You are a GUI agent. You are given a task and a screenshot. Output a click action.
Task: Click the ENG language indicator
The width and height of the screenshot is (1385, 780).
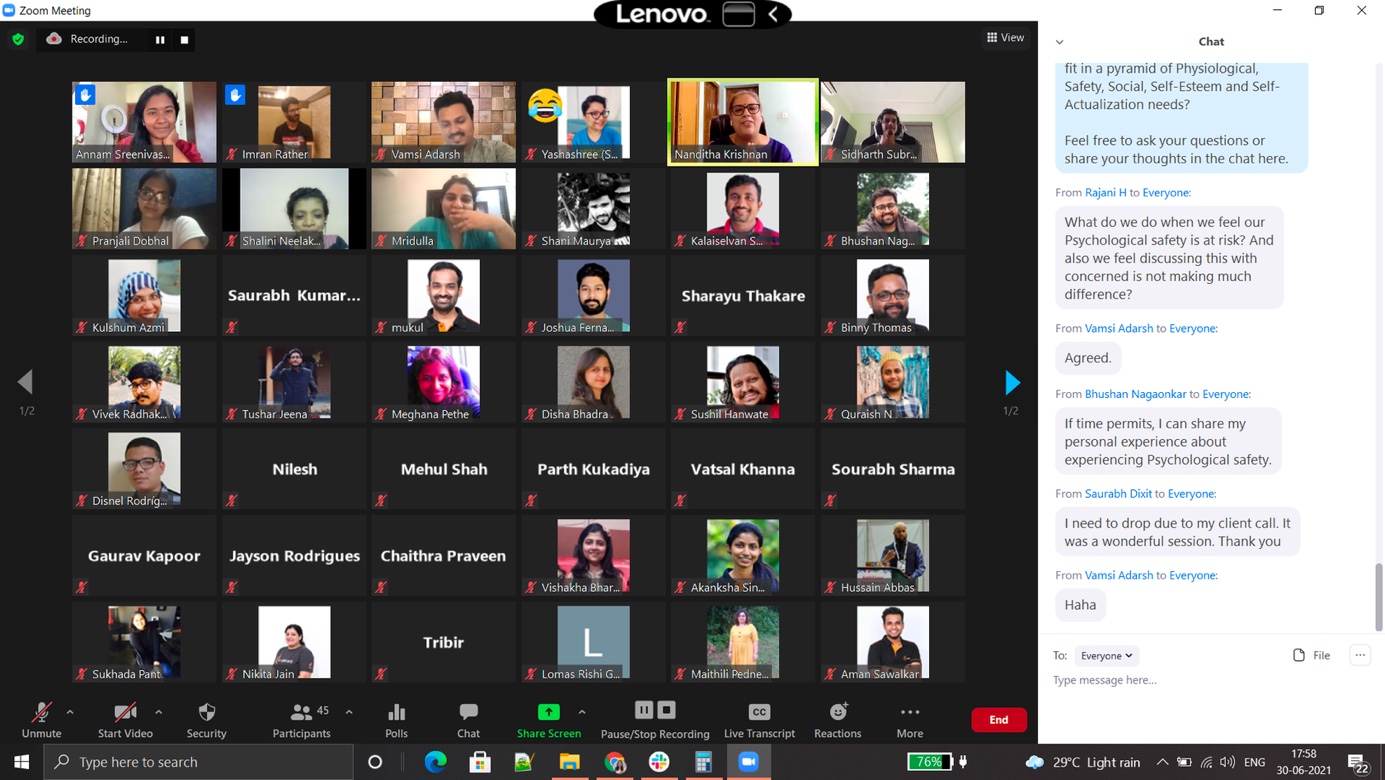[x=1254, y=762]
